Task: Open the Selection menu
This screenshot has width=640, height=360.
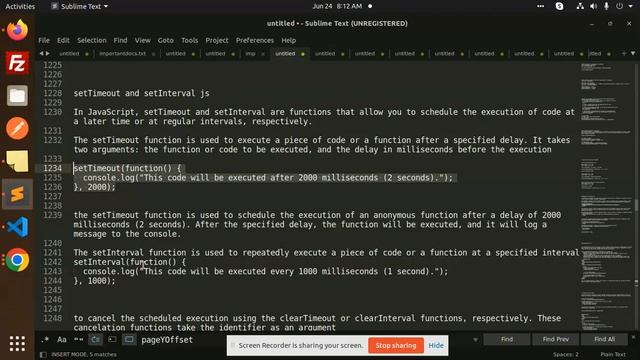Action: pyautogui.click(x=91, y=40)
